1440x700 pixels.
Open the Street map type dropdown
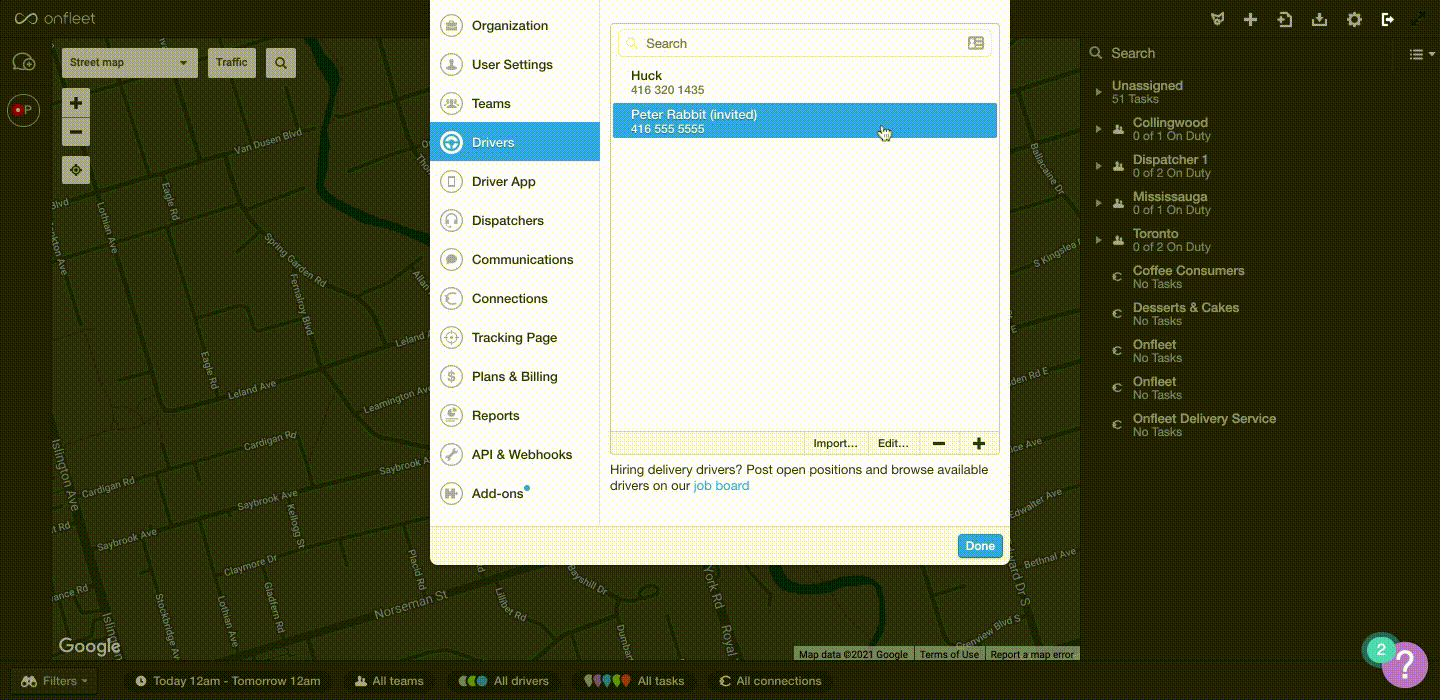point(129,62)
